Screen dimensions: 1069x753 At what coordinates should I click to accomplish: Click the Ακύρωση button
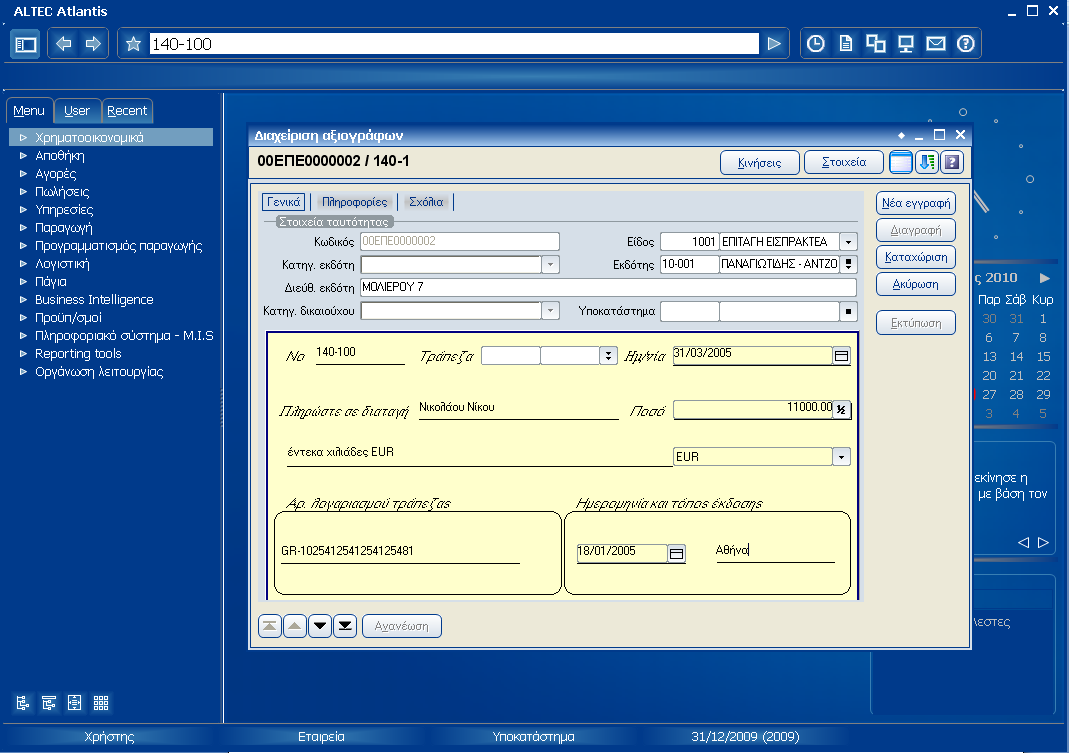(x=916, y=284)
